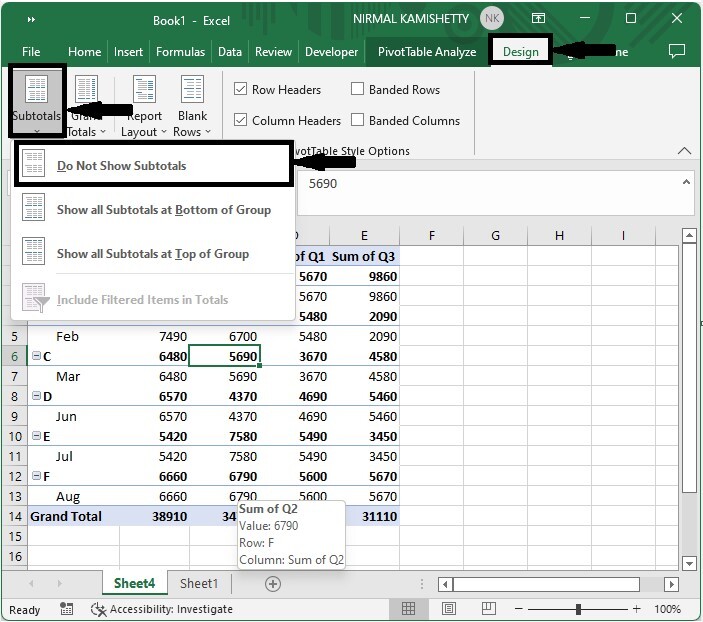This screenshot has height=622, width=703.
Task: Uncheck the Row Headers checkbox
Action: [x=240, y=90]
